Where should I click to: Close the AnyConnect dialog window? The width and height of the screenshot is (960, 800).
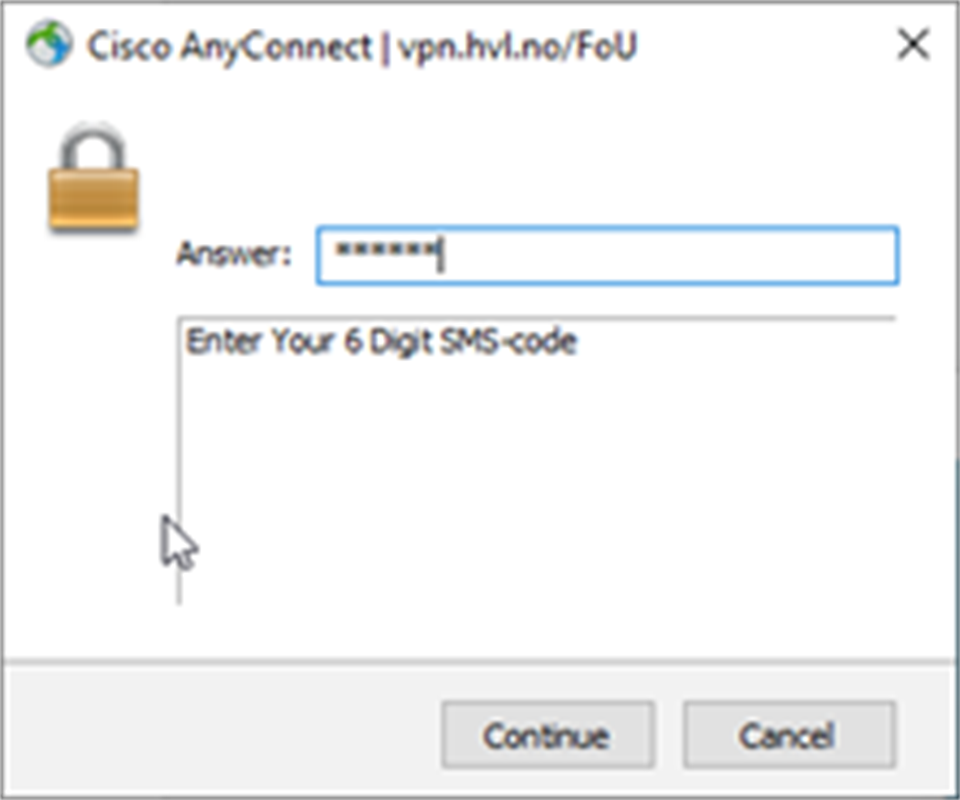914,45
